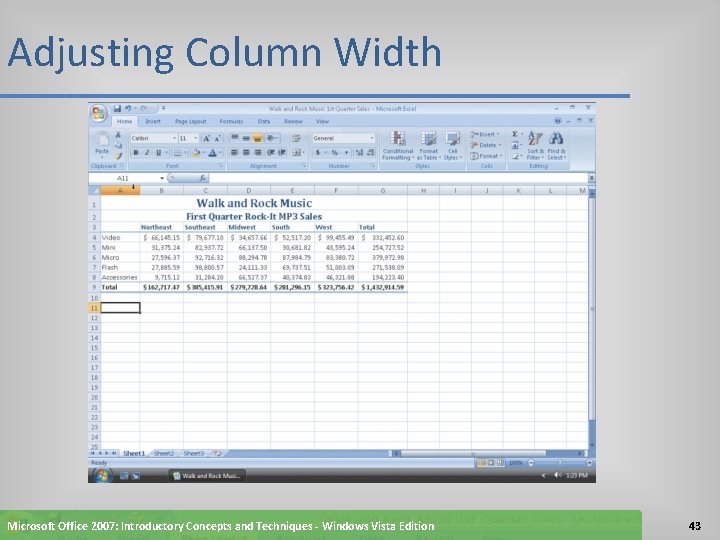Image resolution: width=720 pixels, height=540 pixels.
Task: Open Find & Select menu
Action: pos(556,146)
